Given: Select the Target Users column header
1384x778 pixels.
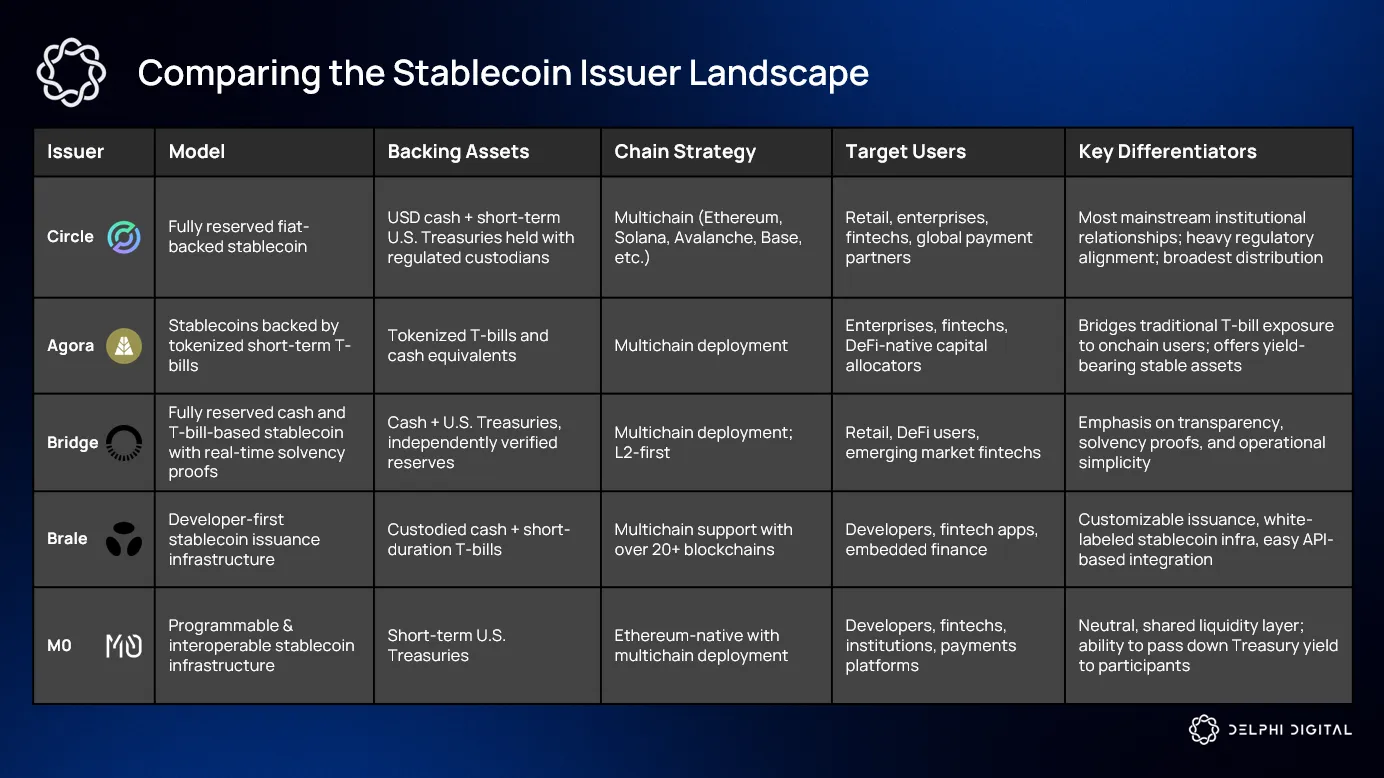Looking at the screenshot, I should (x=906, y=152).
